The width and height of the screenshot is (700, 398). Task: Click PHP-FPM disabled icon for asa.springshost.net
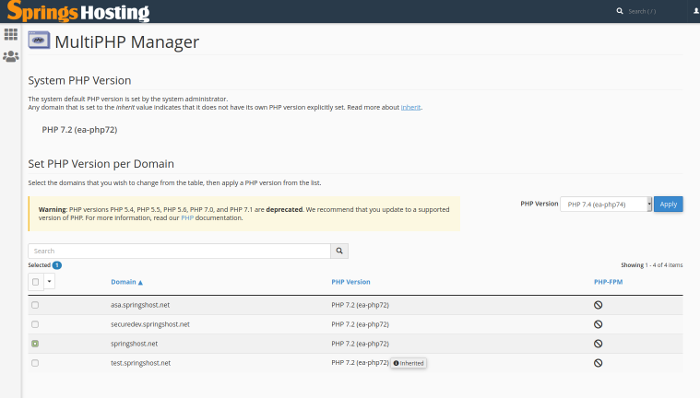point(598,305)
